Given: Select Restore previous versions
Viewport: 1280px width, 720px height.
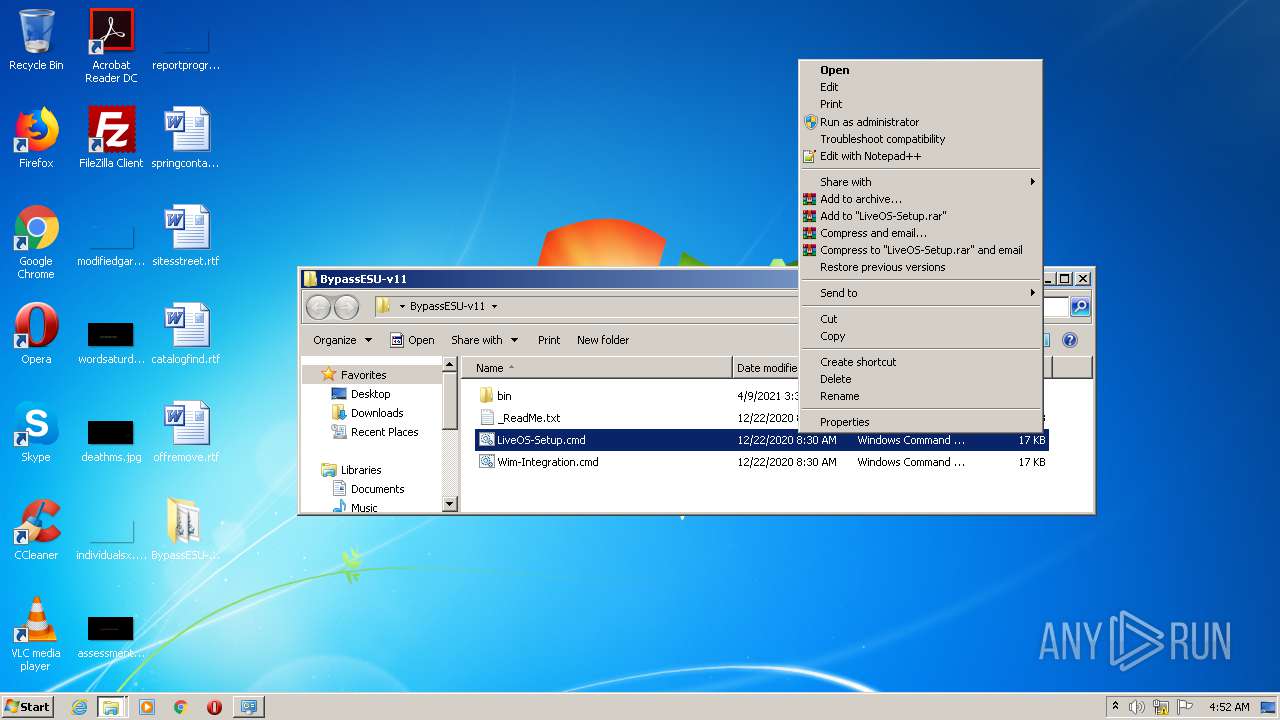Looking at the screenshot, I should [x=920, y=267].
